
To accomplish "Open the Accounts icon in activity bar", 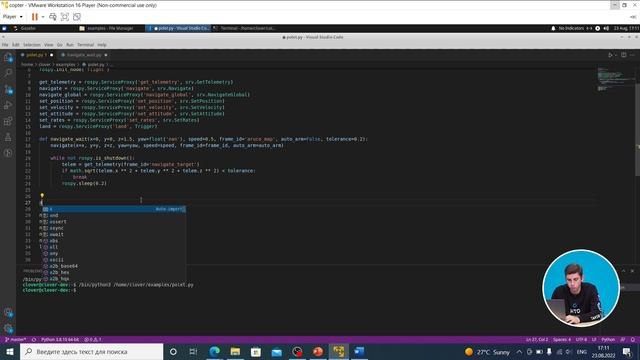I will pyautogui.click(x=8, y=313).
